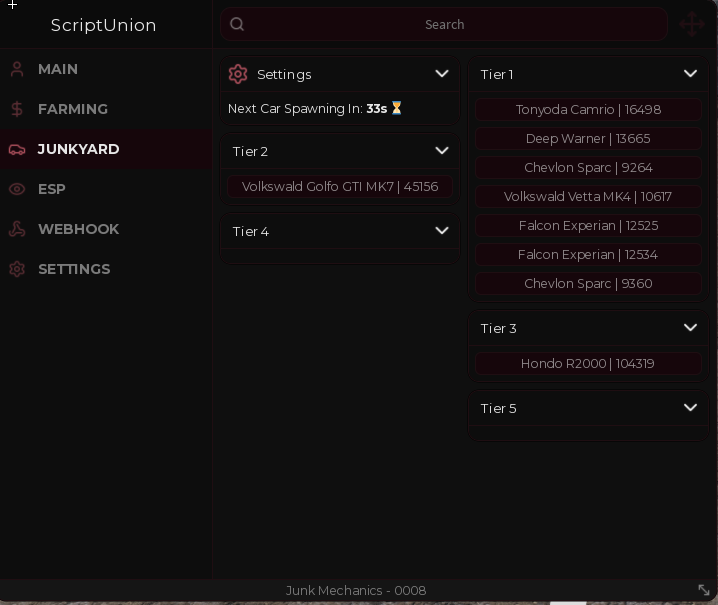This screenshot has width=718, height=605.
Task: Select Falcon Experian | 12525
Action: tap(588, 225)
